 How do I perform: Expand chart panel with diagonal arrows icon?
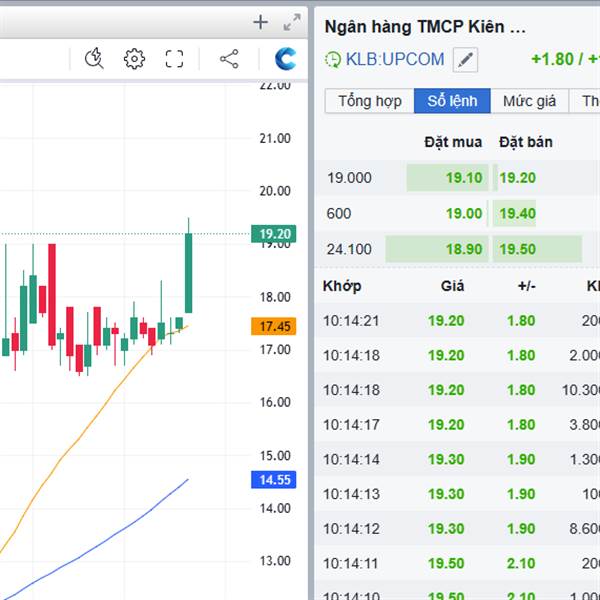click(292, 22)
